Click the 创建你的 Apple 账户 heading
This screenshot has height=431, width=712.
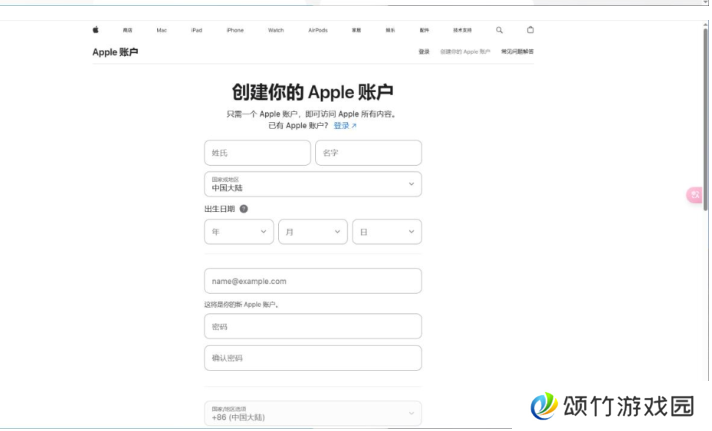(313, 92)
